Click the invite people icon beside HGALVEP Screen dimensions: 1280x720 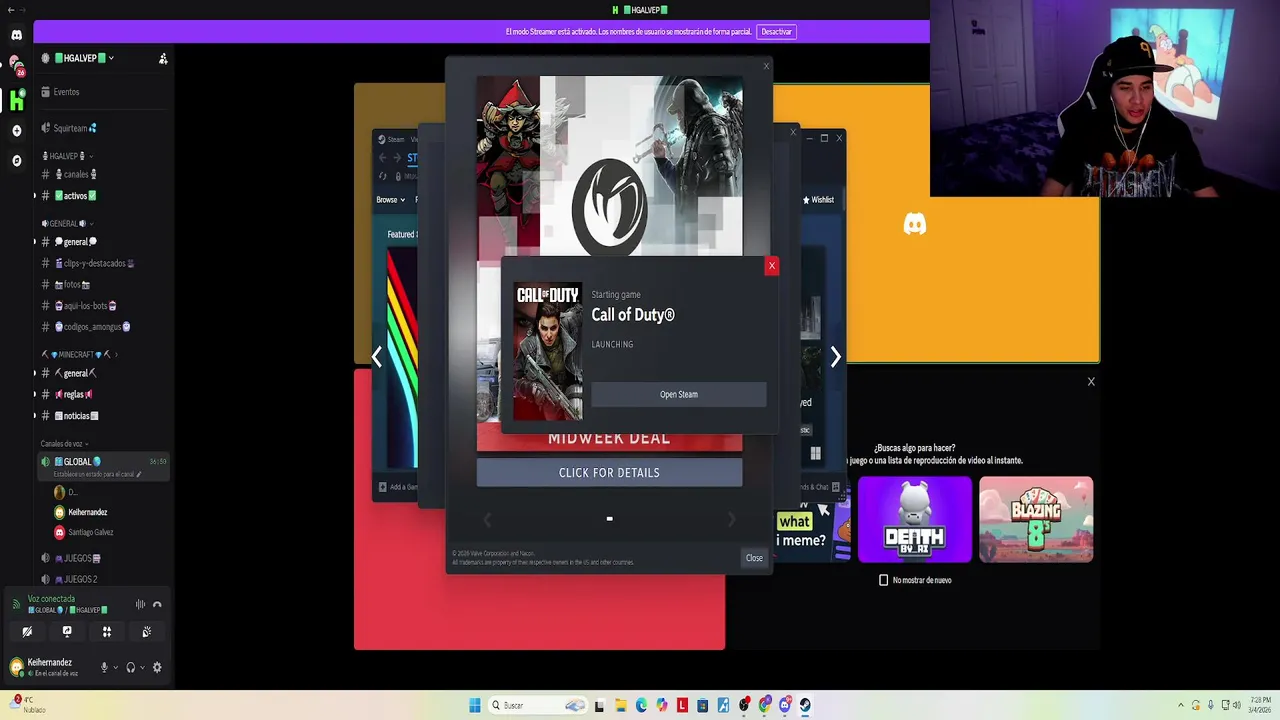point(163,59)
